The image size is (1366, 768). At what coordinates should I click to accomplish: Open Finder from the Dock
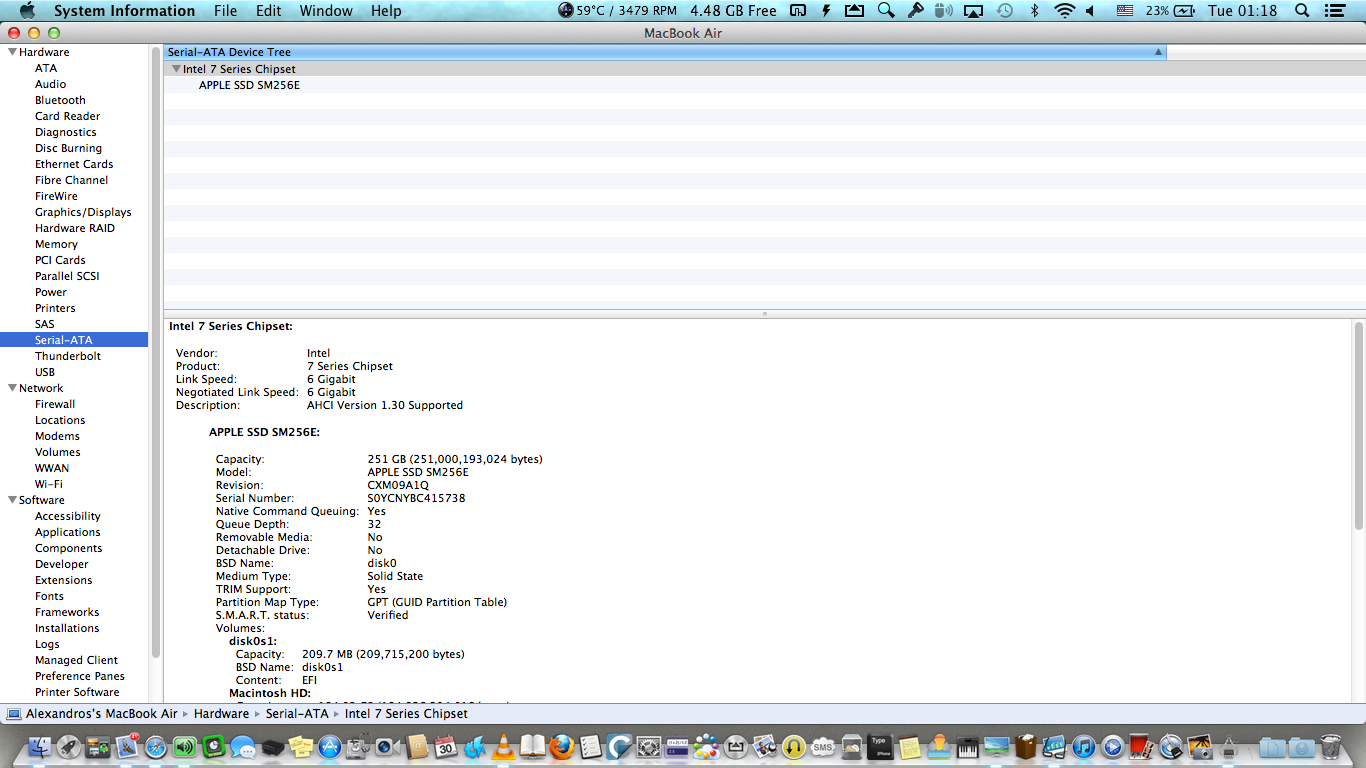click(40, 747)
